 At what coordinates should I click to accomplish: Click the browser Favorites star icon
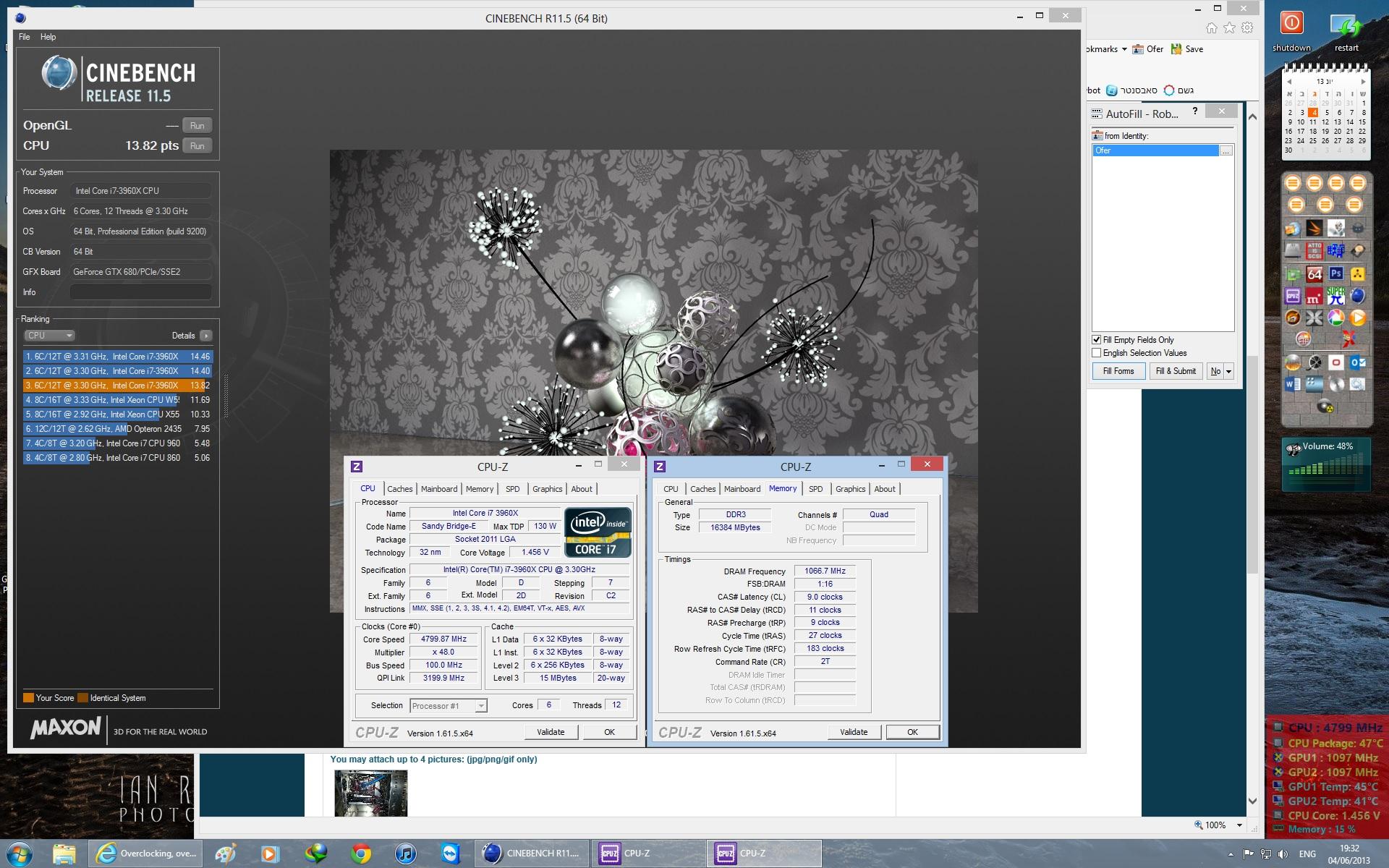tap(1229, 28)
